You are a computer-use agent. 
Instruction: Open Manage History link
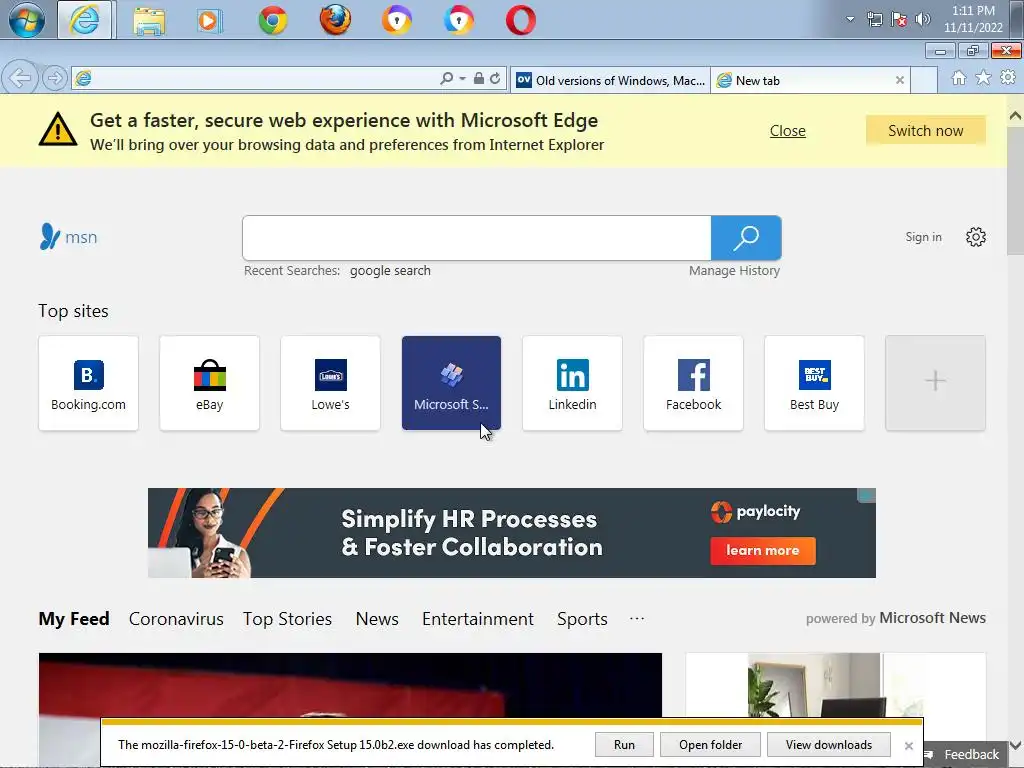(734, 270)
